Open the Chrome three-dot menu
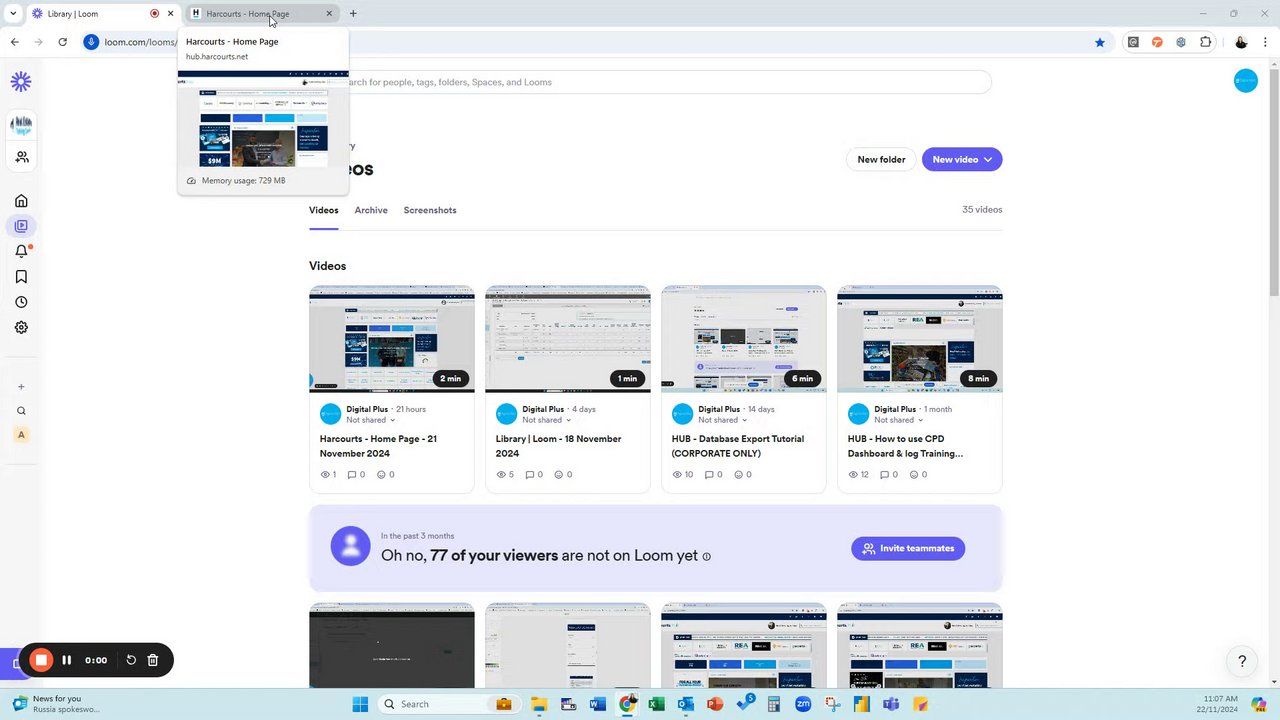 coord(1265,42)
